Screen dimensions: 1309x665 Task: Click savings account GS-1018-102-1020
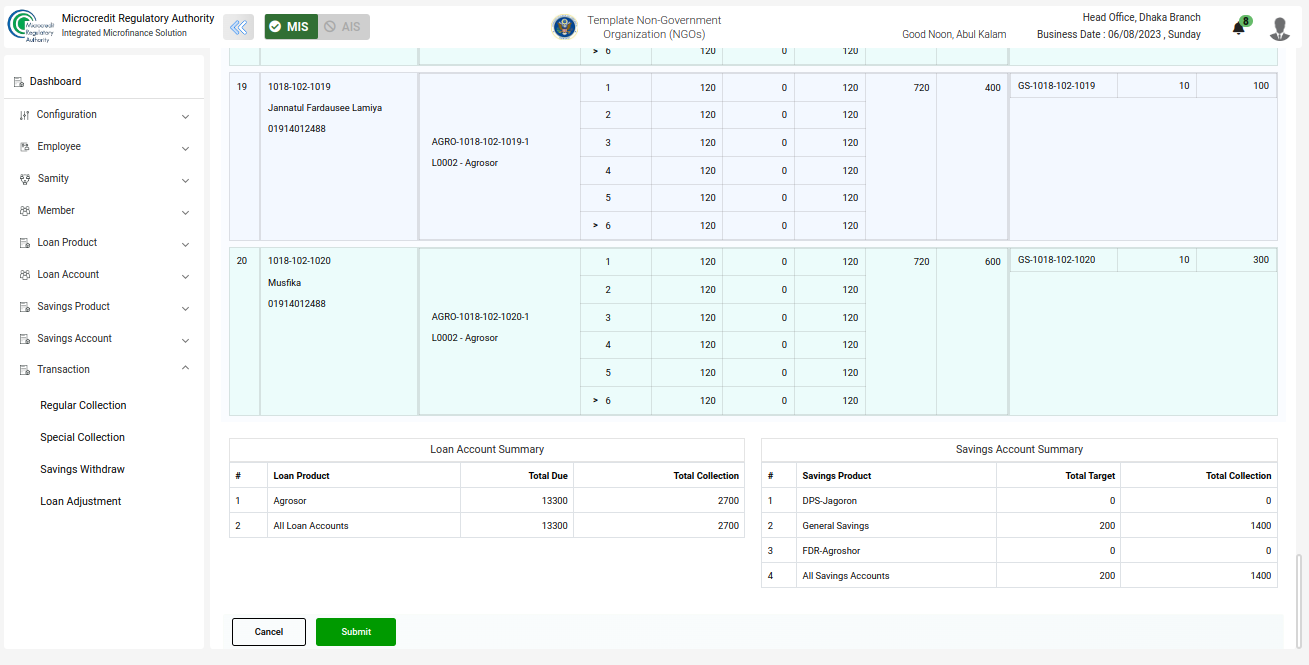point(1056,260)
